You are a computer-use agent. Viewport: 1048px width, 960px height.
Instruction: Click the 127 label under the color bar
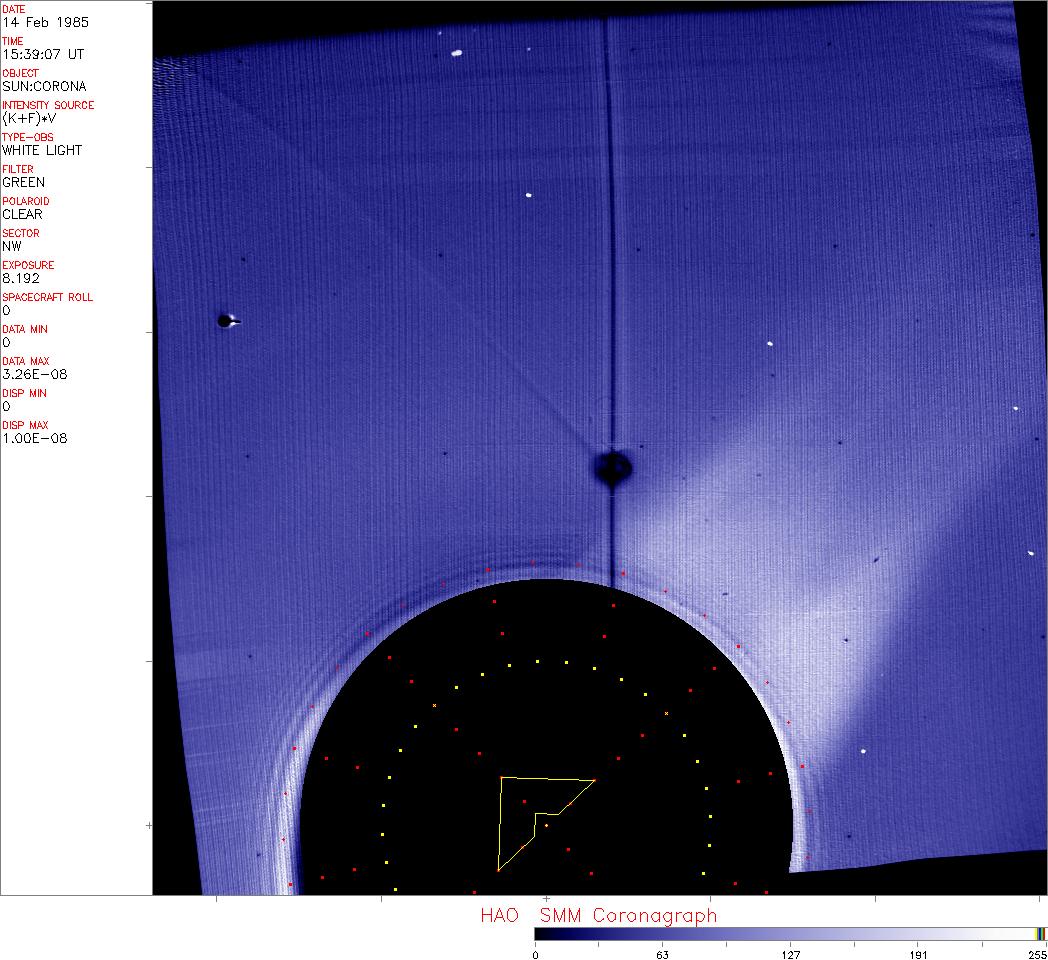point(791,955)
